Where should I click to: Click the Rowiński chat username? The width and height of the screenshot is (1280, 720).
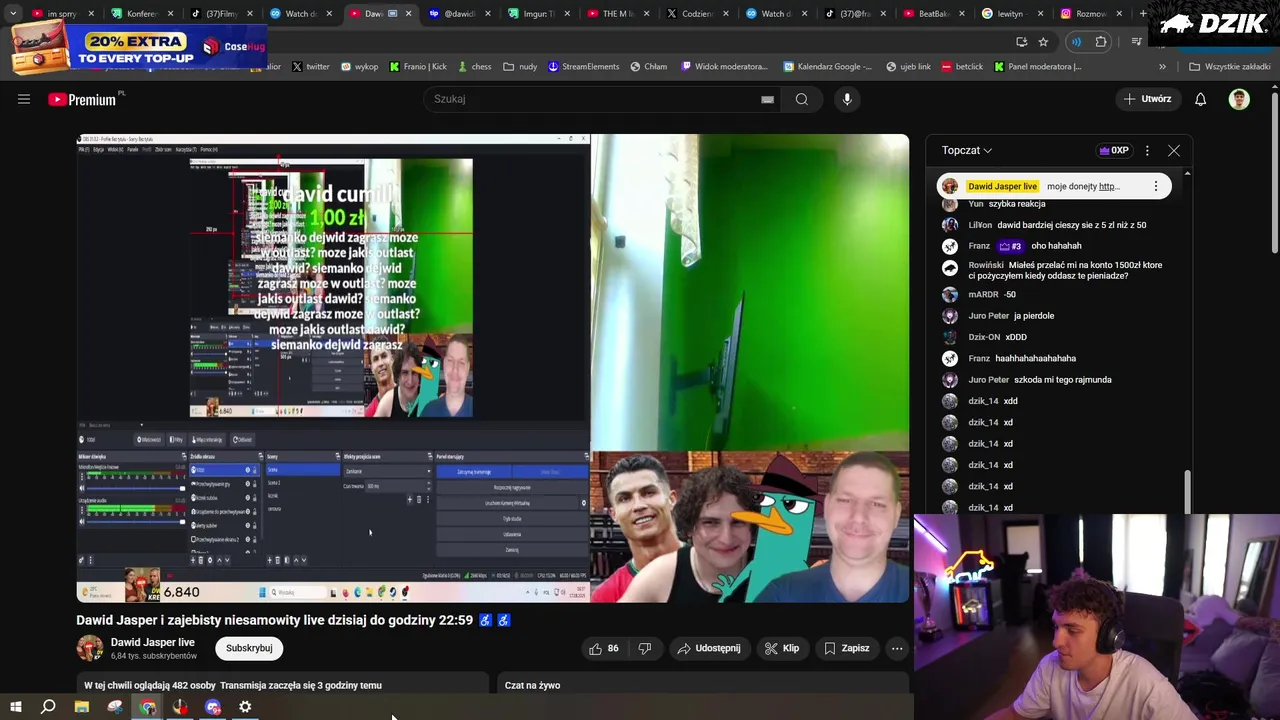pos(986,265)
